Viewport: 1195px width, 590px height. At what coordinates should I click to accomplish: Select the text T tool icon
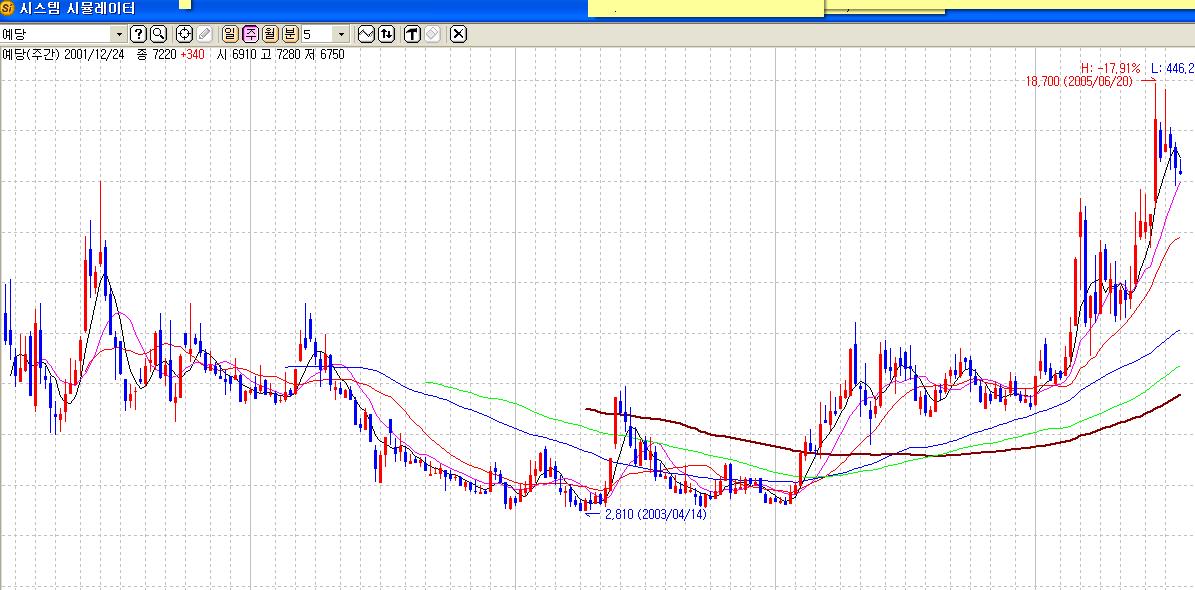[x=412, y=34]
